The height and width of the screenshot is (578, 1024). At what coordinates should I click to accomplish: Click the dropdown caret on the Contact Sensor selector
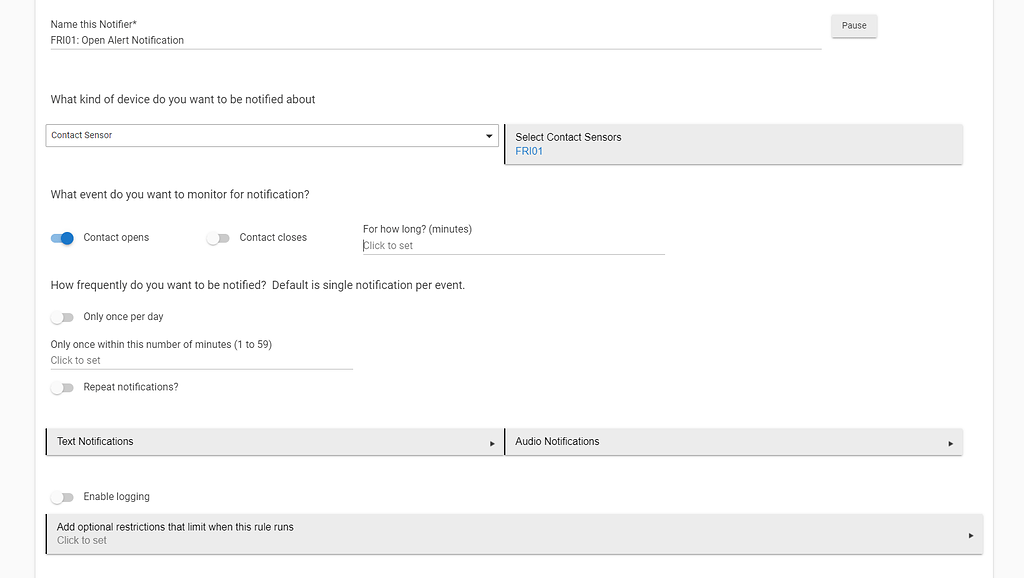(489, 135)
